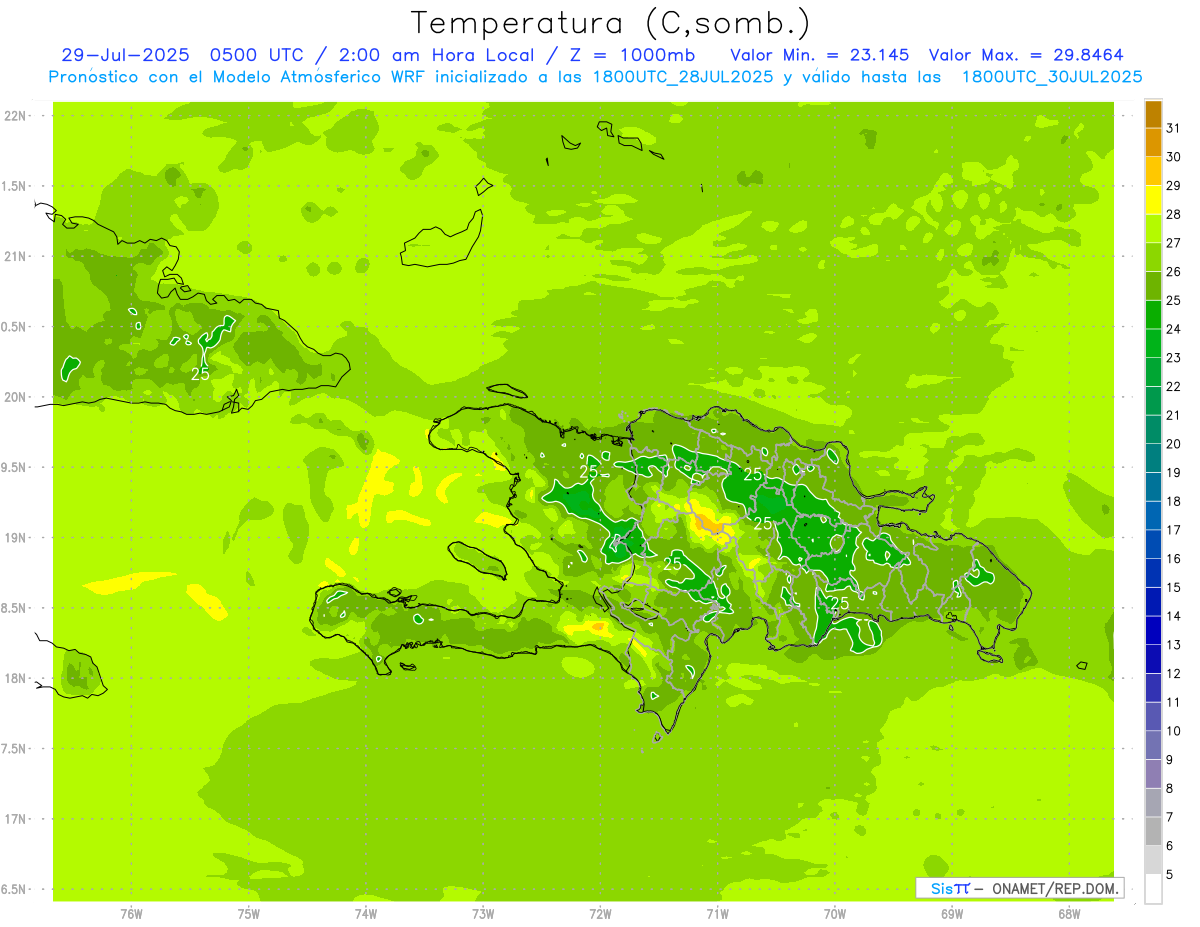Click the "17N" latitude label

16,819
